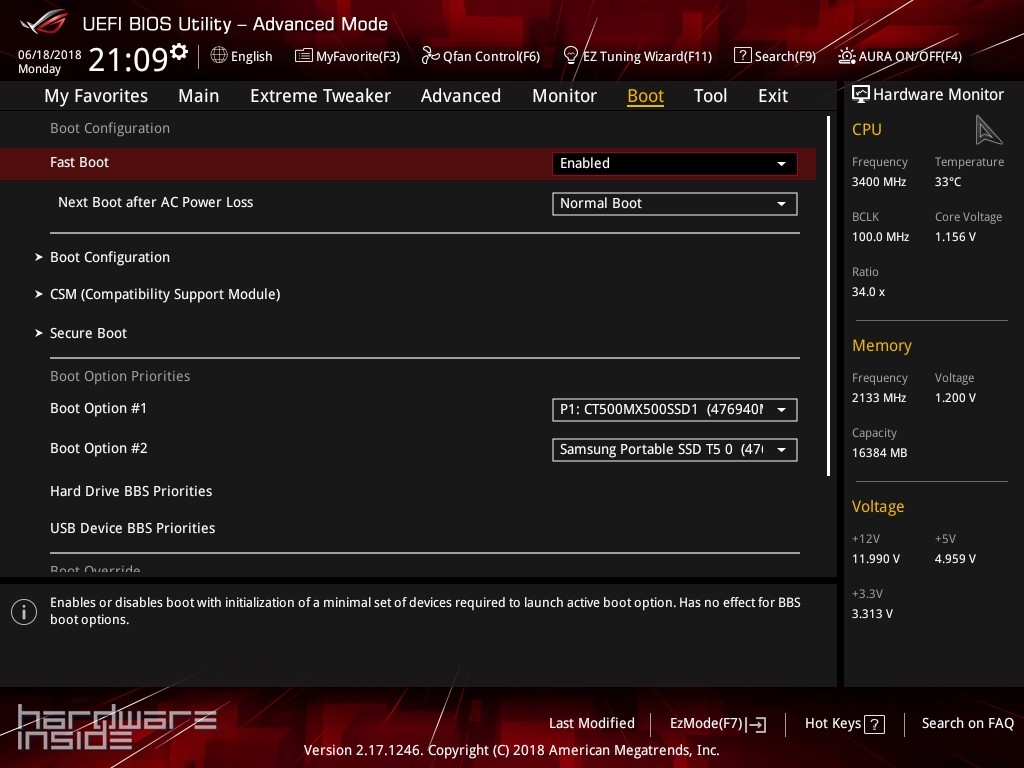
Task: Click the Boot Option Priorities heading
Action: (120, 376)
